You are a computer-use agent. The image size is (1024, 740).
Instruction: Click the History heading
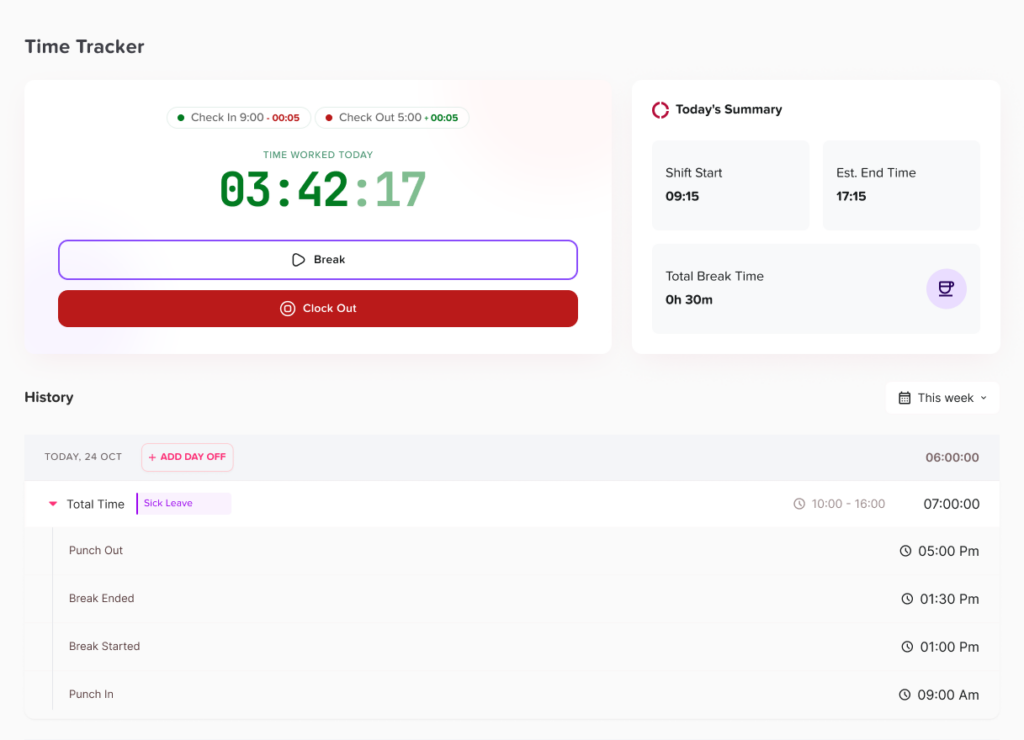point(49,397)
